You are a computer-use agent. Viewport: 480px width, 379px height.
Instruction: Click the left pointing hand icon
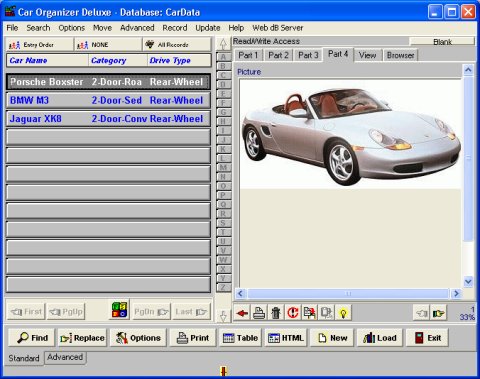click(421, 313)
